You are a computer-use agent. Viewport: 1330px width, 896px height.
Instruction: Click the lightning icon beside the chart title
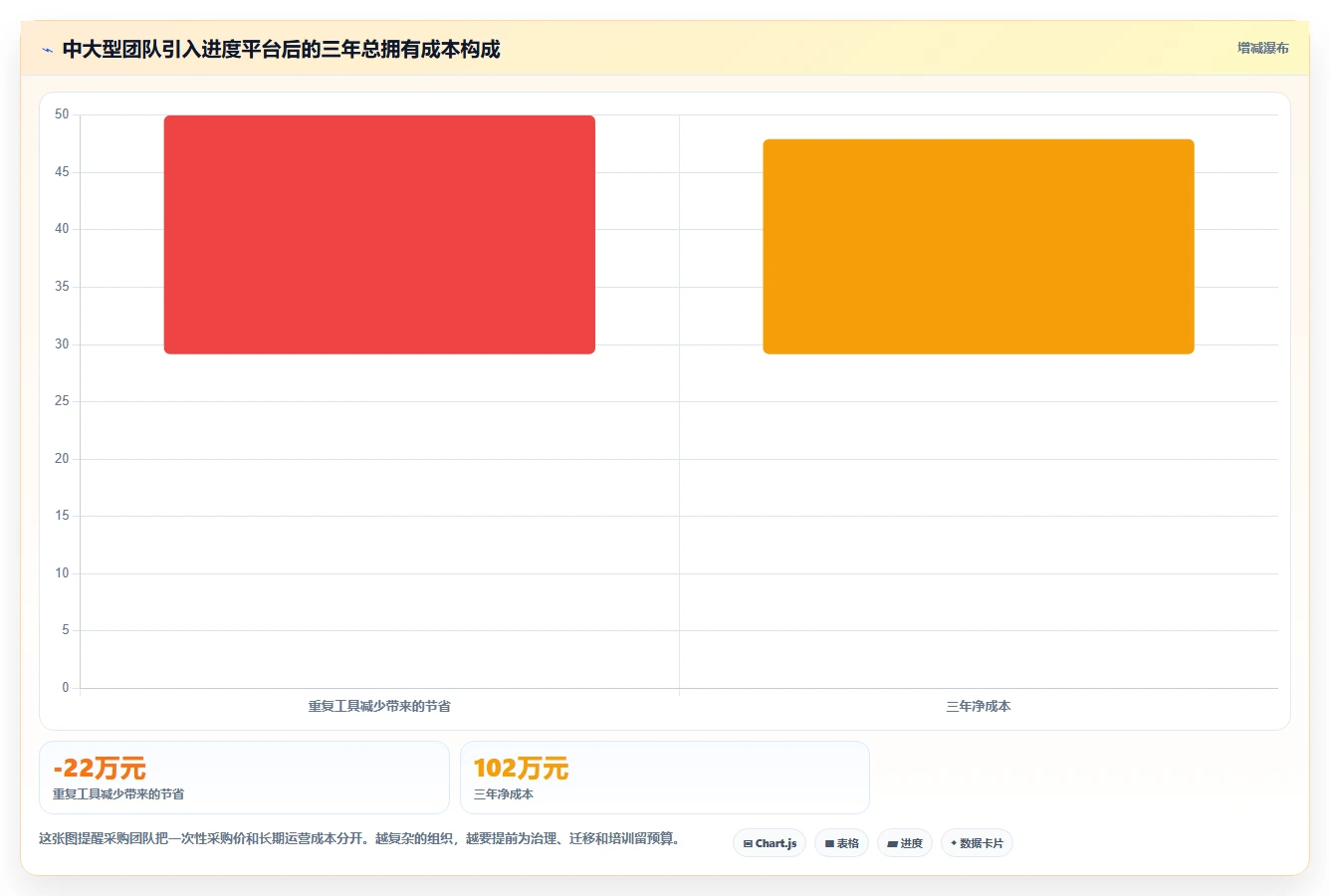click(47, 50)
